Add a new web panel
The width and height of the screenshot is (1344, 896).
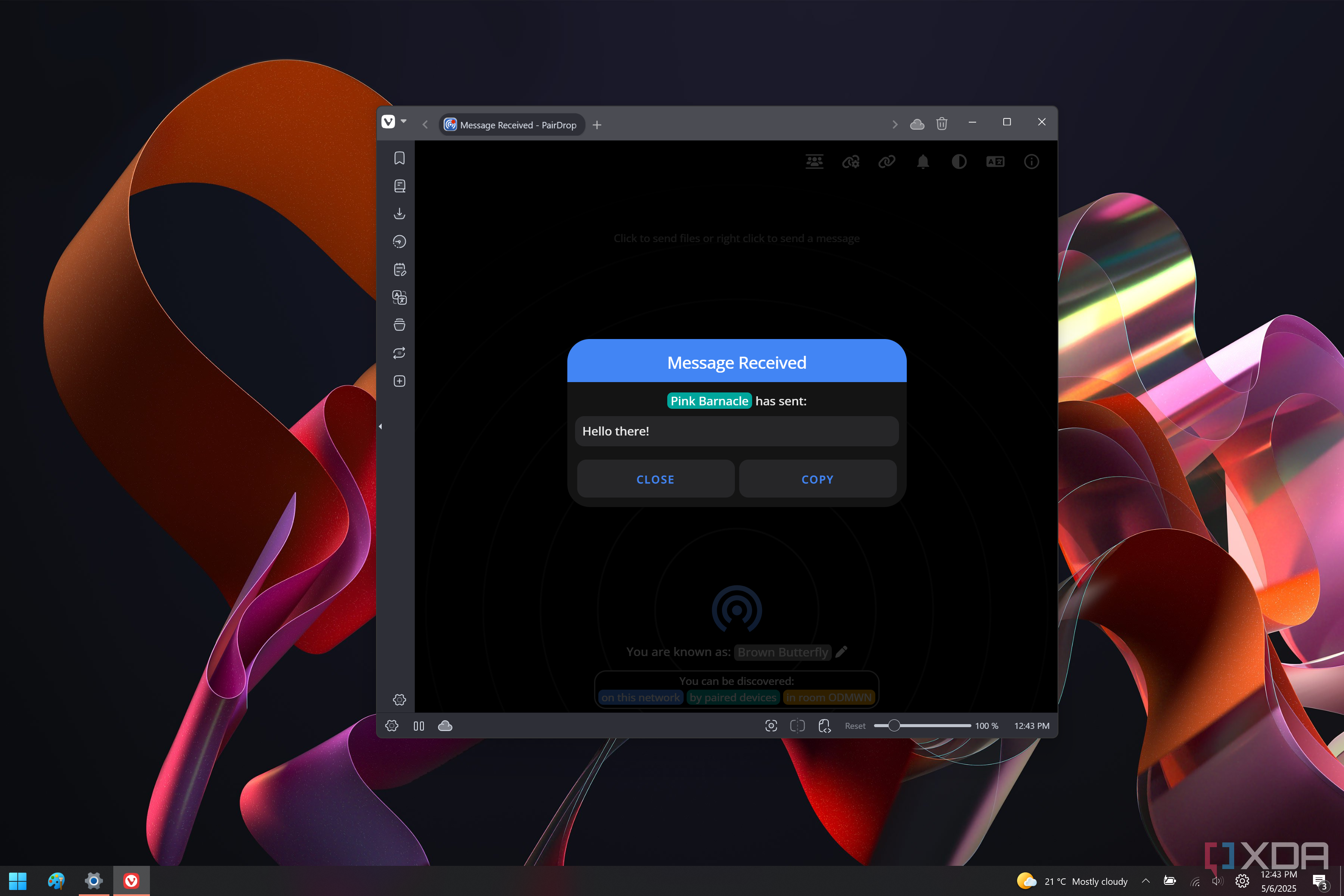tap(399, 381)
